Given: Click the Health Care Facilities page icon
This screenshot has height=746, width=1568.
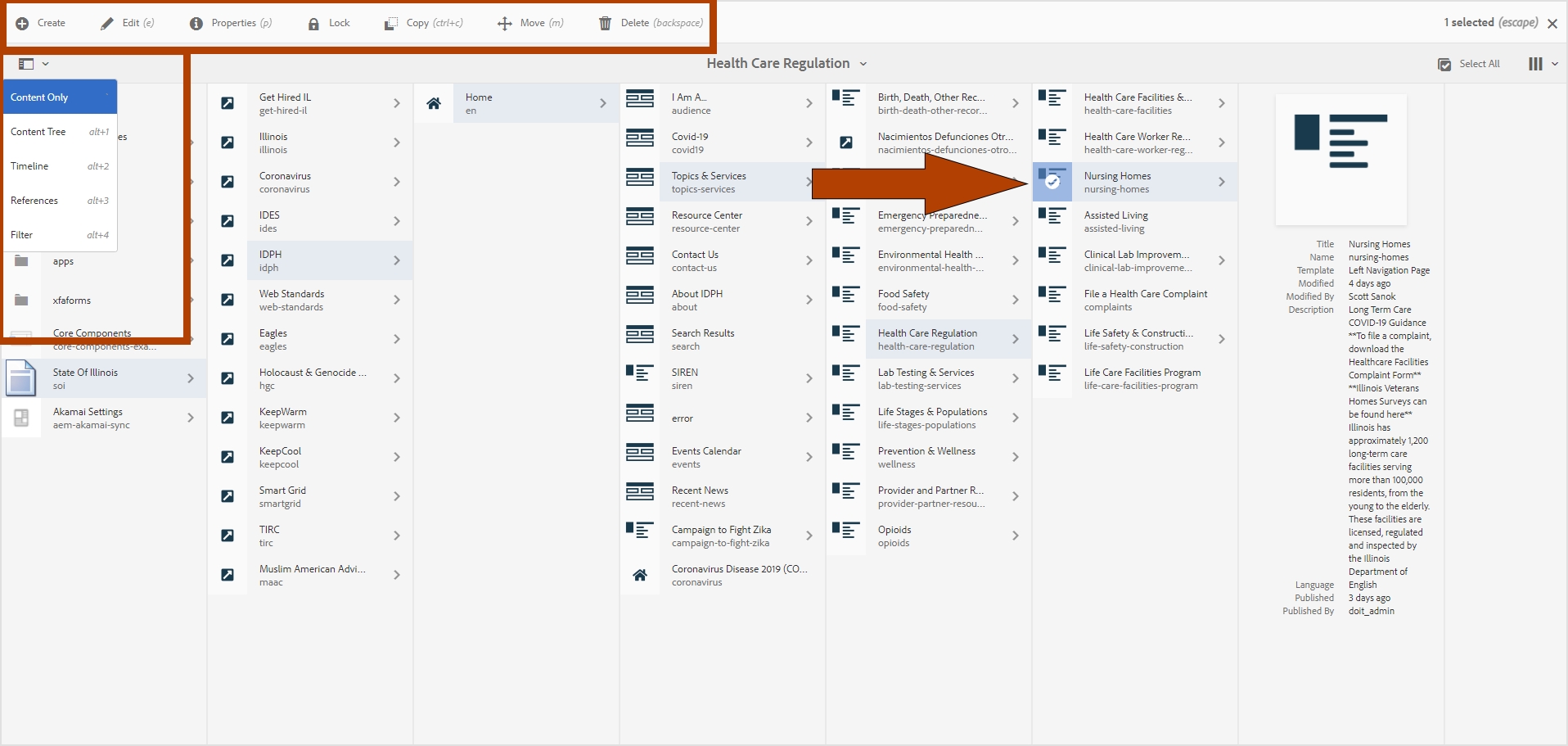Looking at the screenshot, I should point(1052,98).
